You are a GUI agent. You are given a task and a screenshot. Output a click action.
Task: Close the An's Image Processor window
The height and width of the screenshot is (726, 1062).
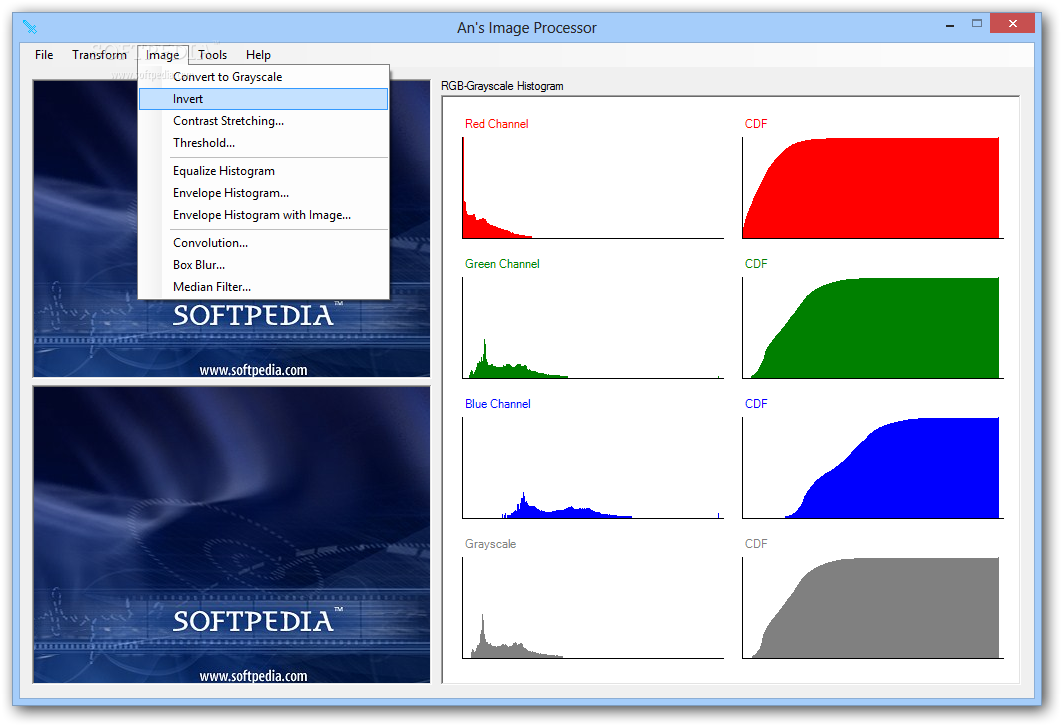pyautogui.click(x=1013, y=24)
